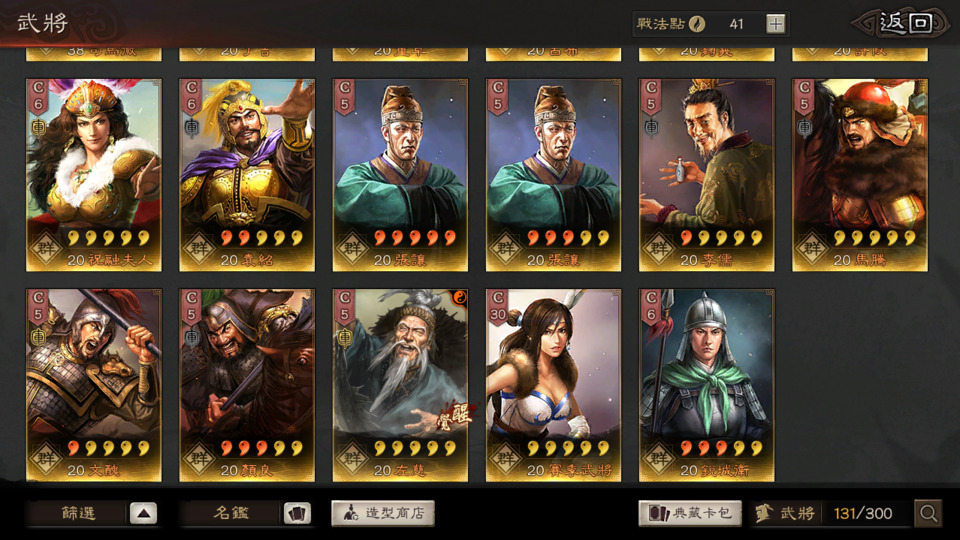Open the 造型商店 skin shop
This screenshot has width=960, height=540.
click(x=383, y=513)
